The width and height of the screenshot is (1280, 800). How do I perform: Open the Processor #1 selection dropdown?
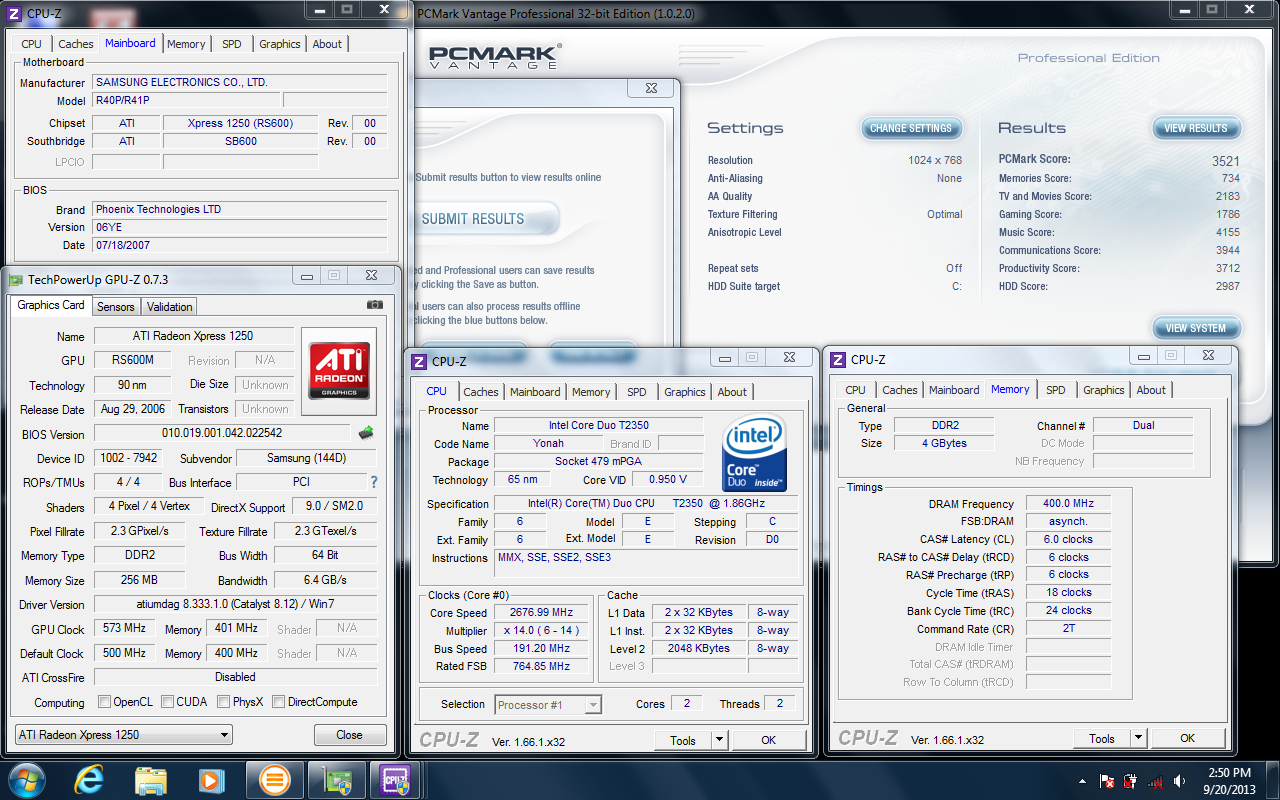point(548,705)
